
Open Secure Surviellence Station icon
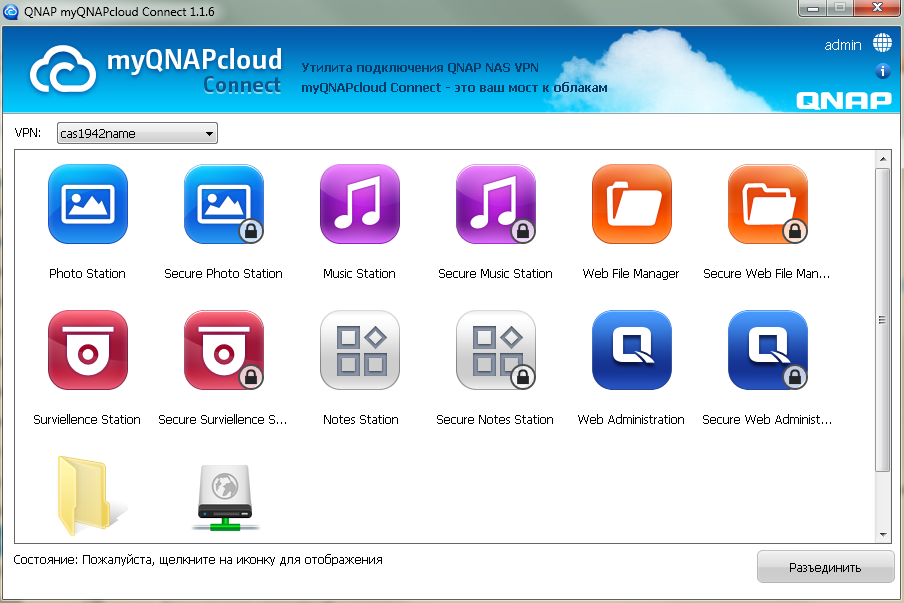(224, 350)
